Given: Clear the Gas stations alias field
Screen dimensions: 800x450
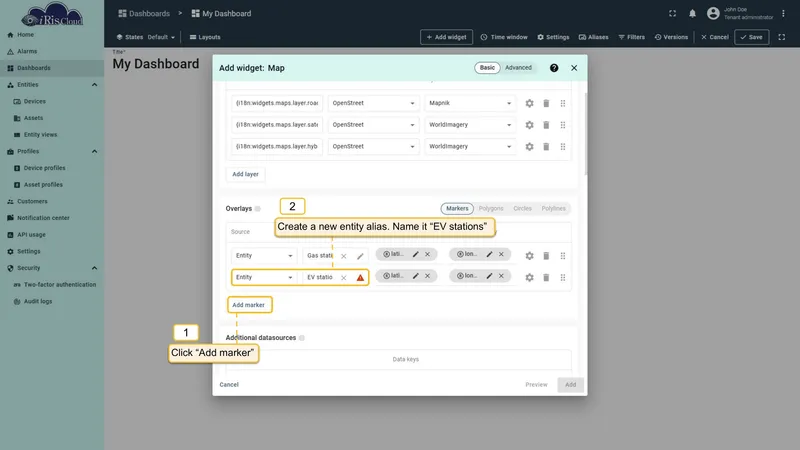Looking at the screenshot, I should [344, 256].
